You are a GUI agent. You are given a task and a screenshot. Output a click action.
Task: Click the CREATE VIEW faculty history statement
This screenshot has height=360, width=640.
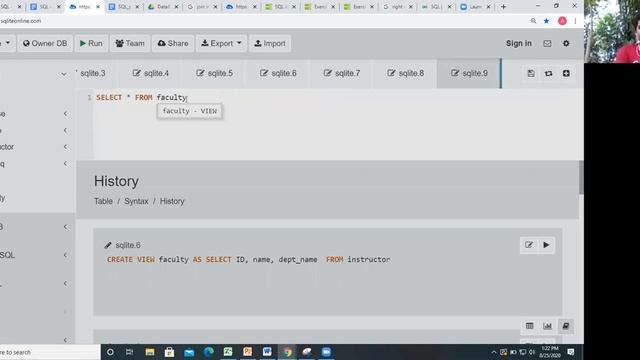pyautogui.click(x=249, y=260)
